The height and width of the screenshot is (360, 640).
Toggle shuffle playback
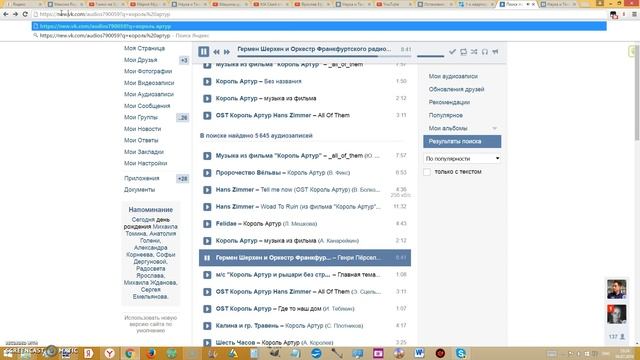tap(474, 52)
